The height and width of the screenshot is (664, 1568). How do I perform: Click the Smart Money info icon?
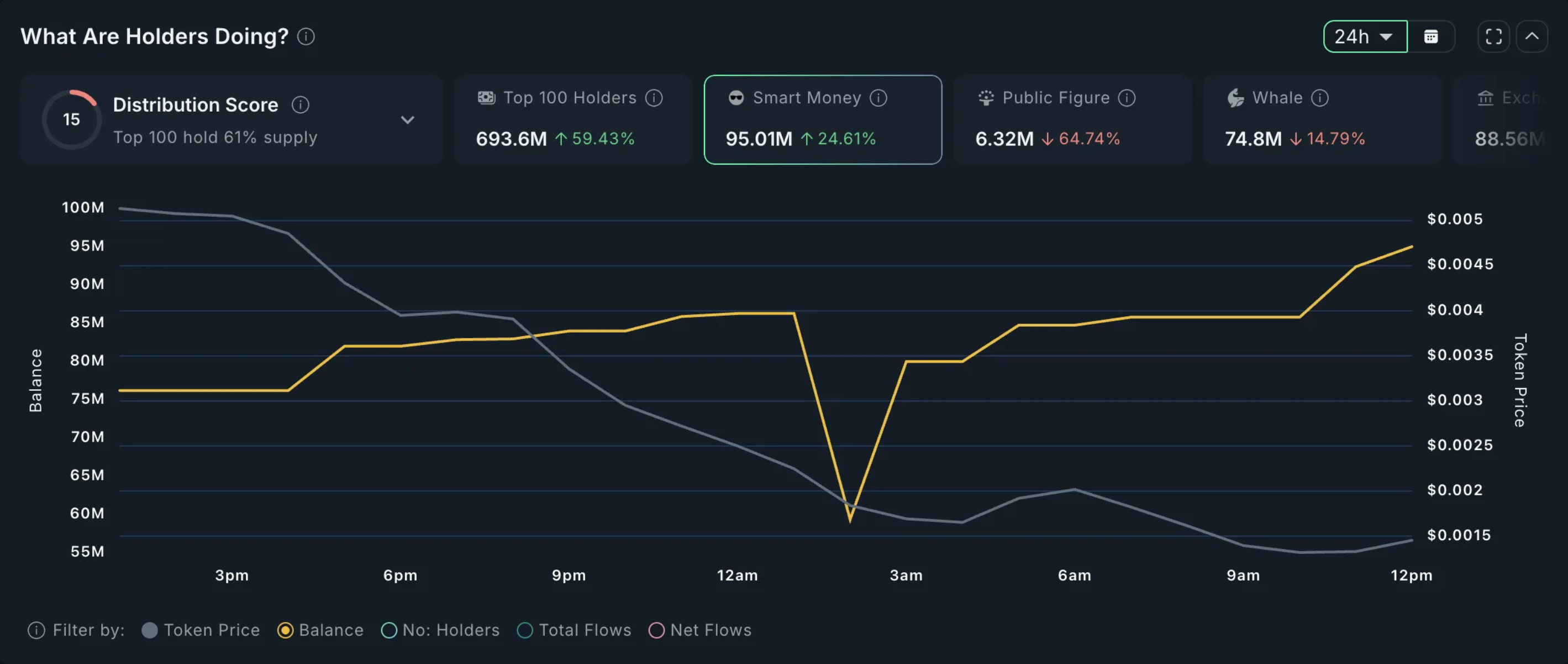click(x=878, y=98)
